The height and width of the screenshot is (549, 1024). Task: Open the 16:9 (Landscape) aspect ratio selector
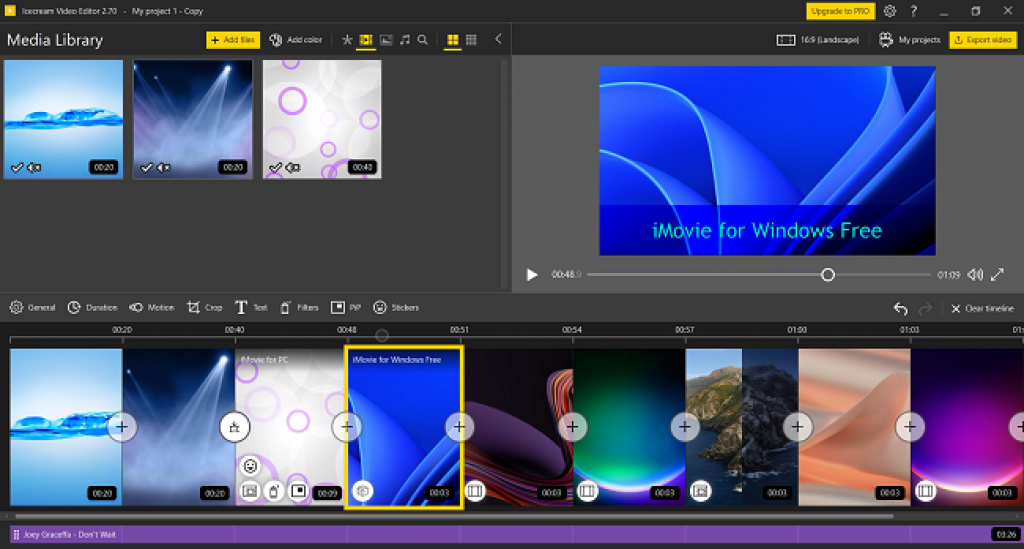tap(818, 40)
